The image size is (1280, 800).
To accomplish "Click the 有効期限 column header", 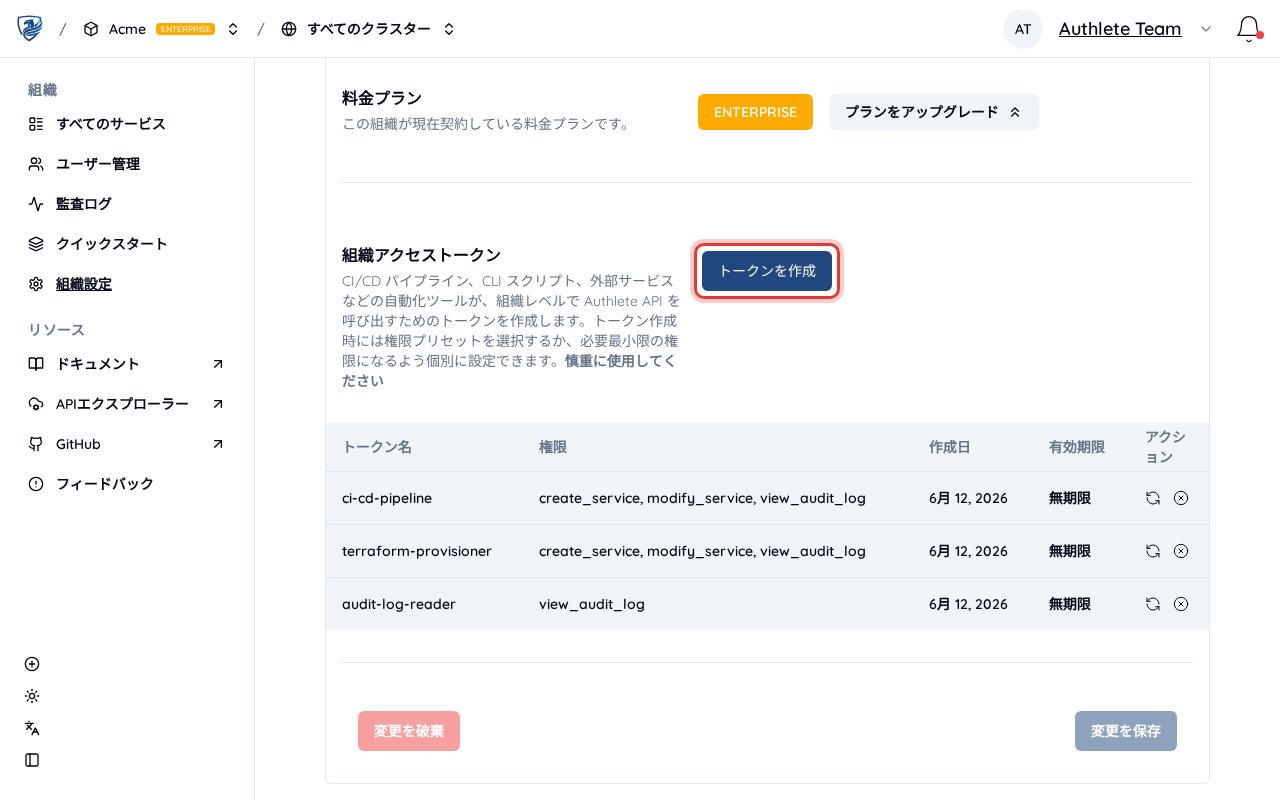I will pos(1077,447).
